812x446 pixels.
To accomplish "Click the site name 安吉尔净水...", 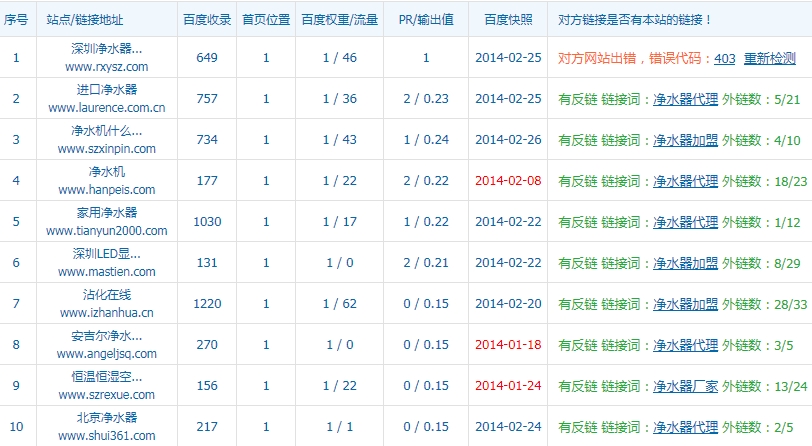I will coord(107,336).
